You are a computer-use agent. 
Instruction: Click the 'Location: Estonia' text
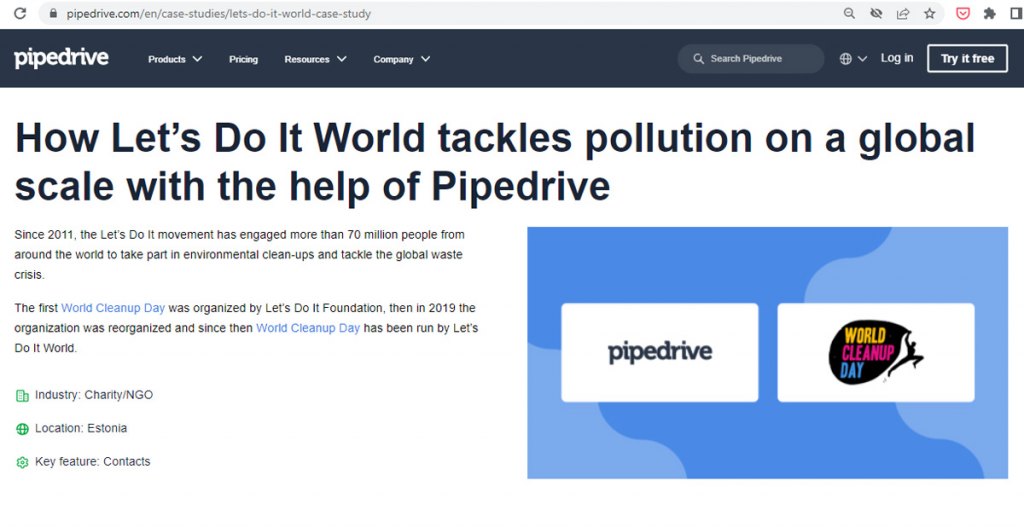[81, 428]
